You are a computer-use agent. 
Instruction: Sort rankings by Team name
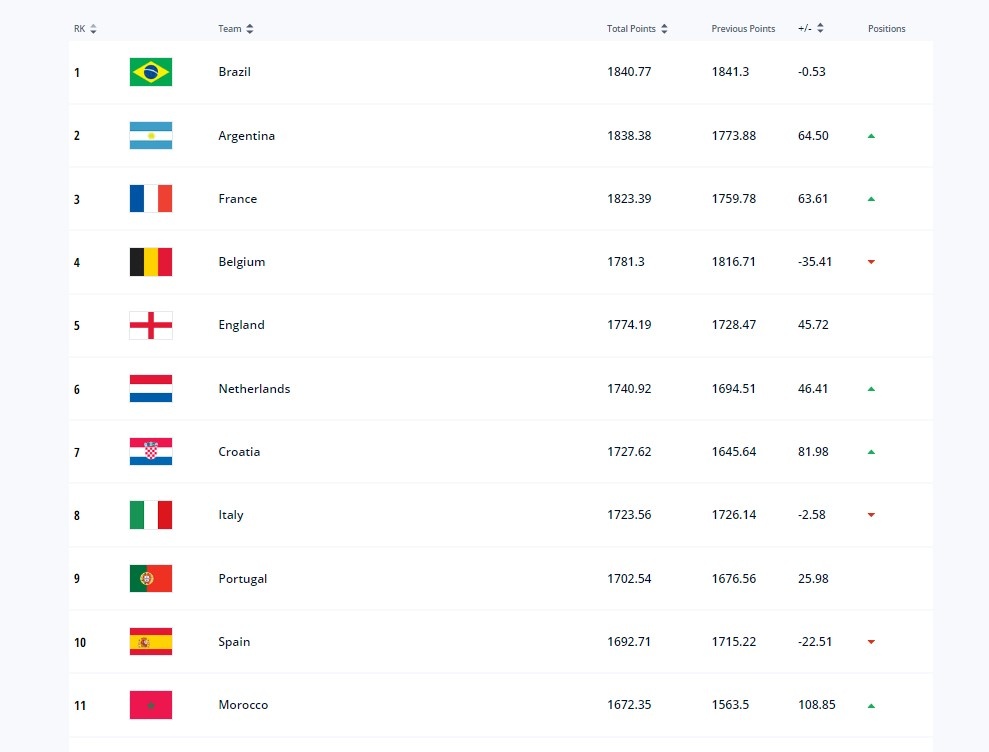click(249, 29)
